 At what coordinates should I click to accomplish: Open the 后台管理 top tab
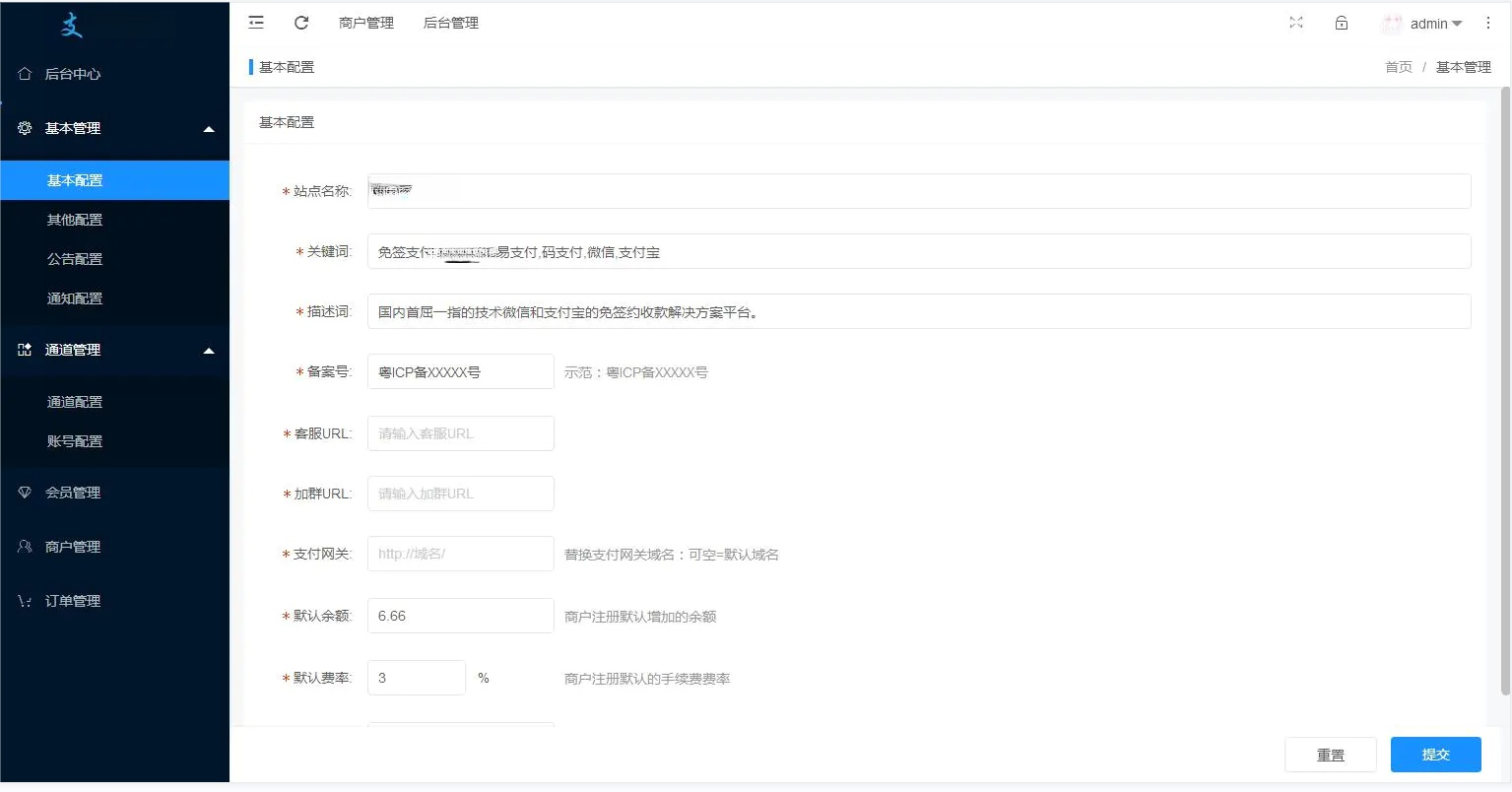click(451, 23)
